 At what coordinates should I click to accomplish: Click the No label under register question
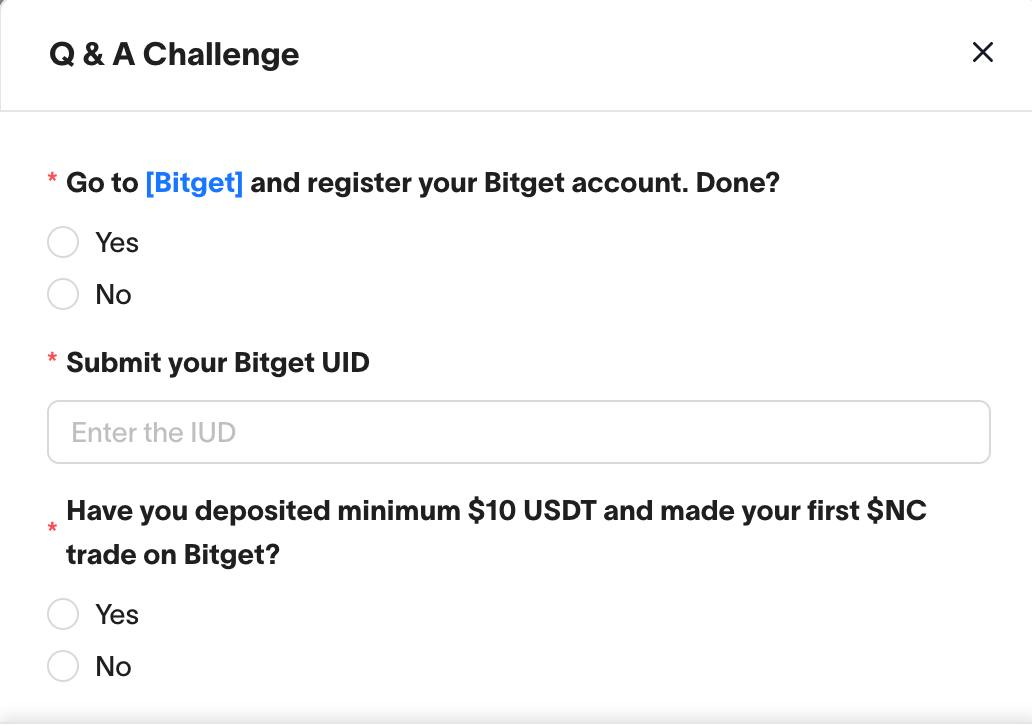coord(113,294)
